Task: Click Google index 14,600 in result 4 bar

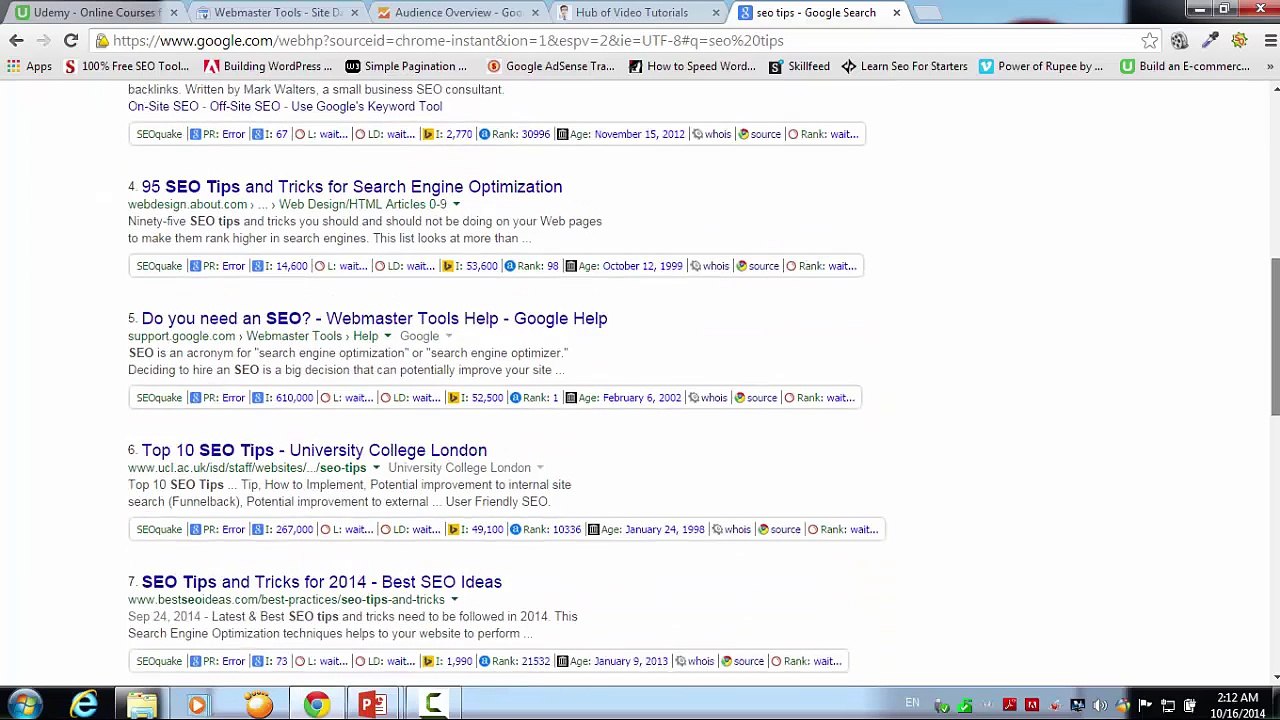Action: point(292,266)
